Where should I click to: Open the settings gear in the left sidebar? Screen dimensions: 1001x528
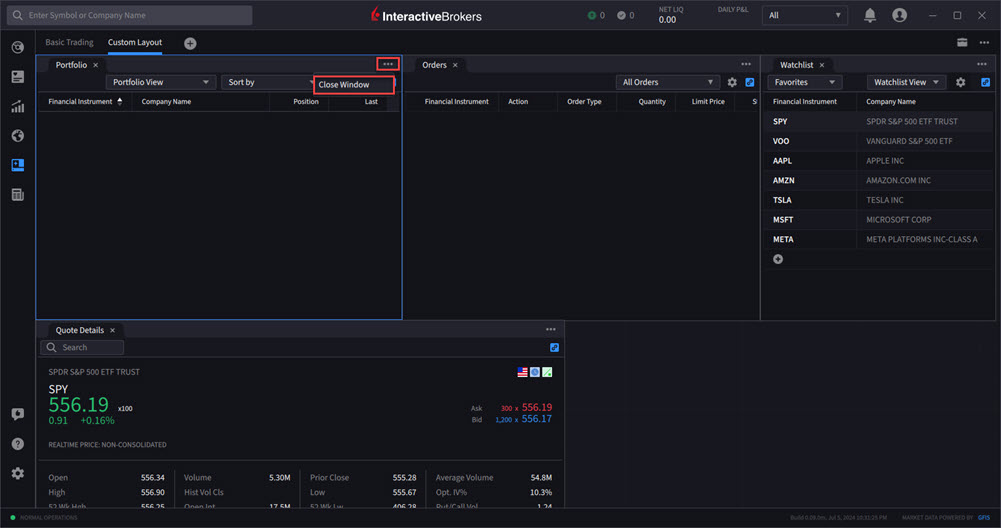[18, 473]
